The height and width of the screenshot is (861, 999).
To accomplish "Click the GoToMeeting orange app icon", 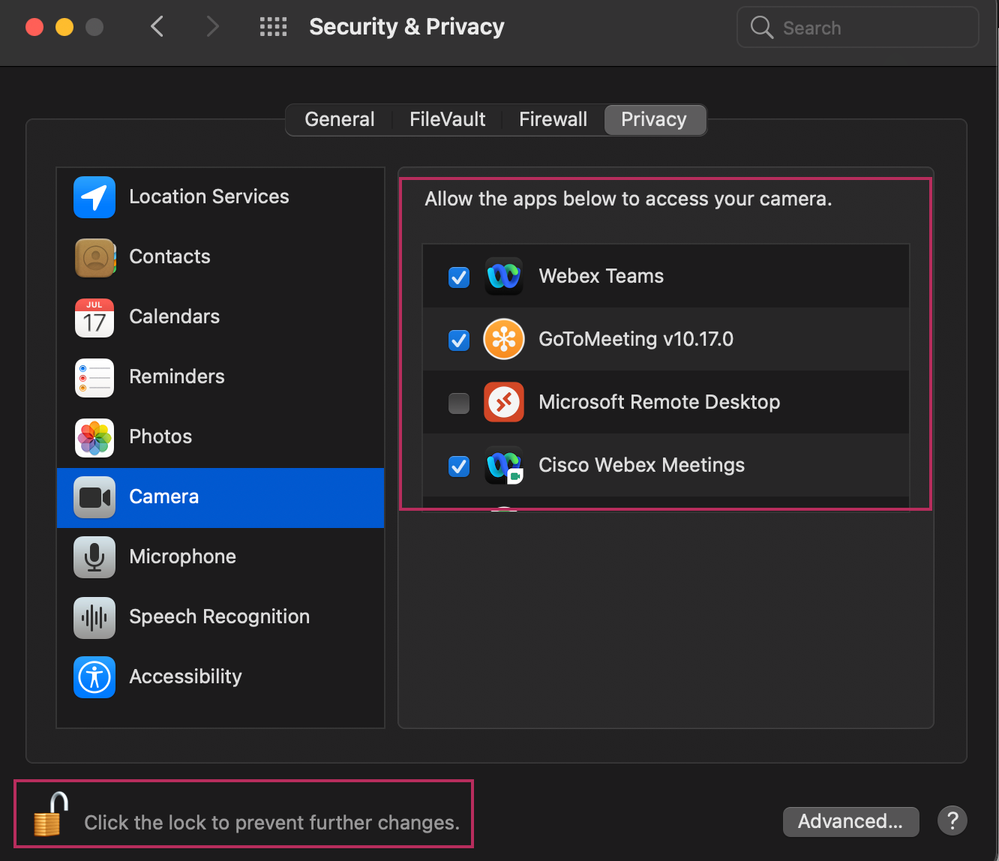I will 503,339.
